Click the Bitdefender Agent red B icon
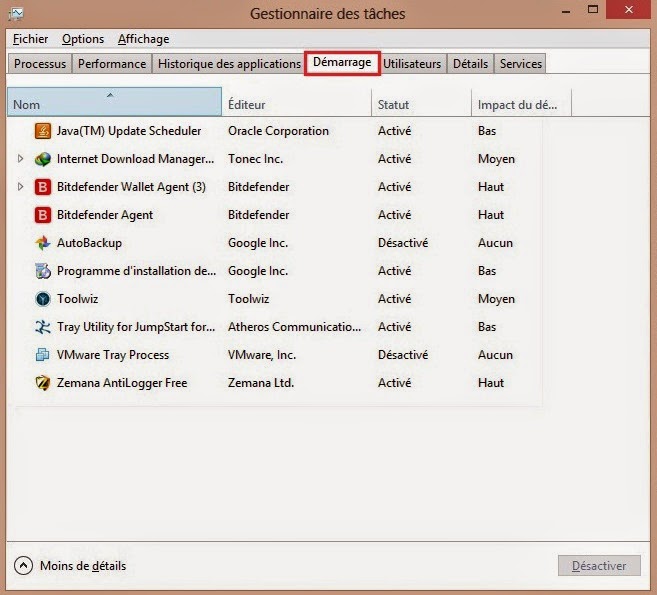This screenshot has height=595, width=657. [x=42, y=215]
